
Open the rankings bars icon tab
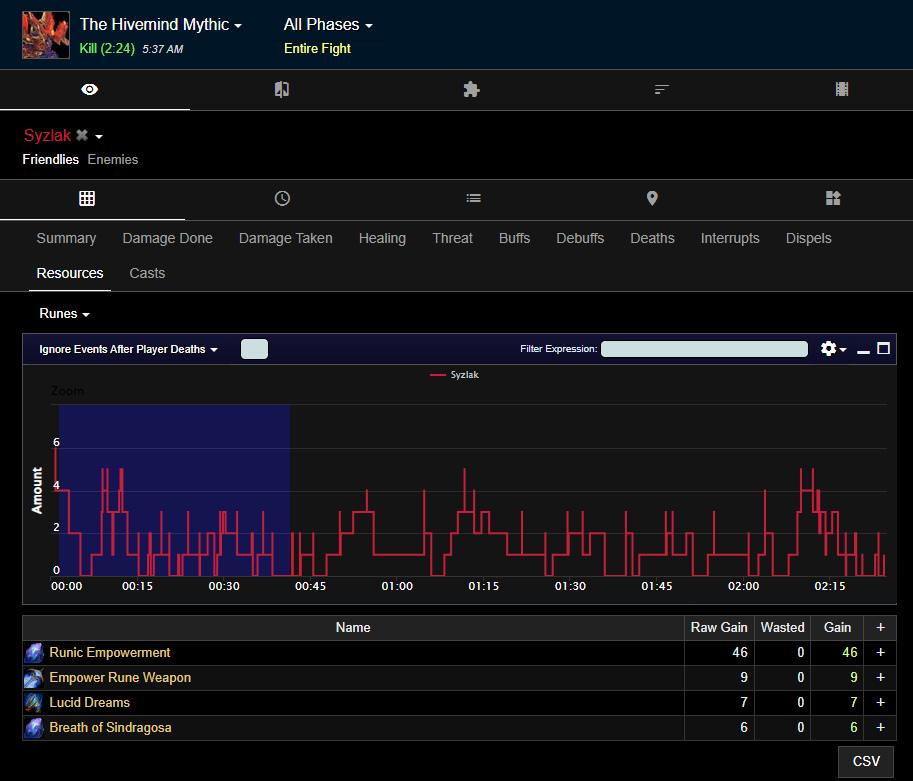[661, 89]
